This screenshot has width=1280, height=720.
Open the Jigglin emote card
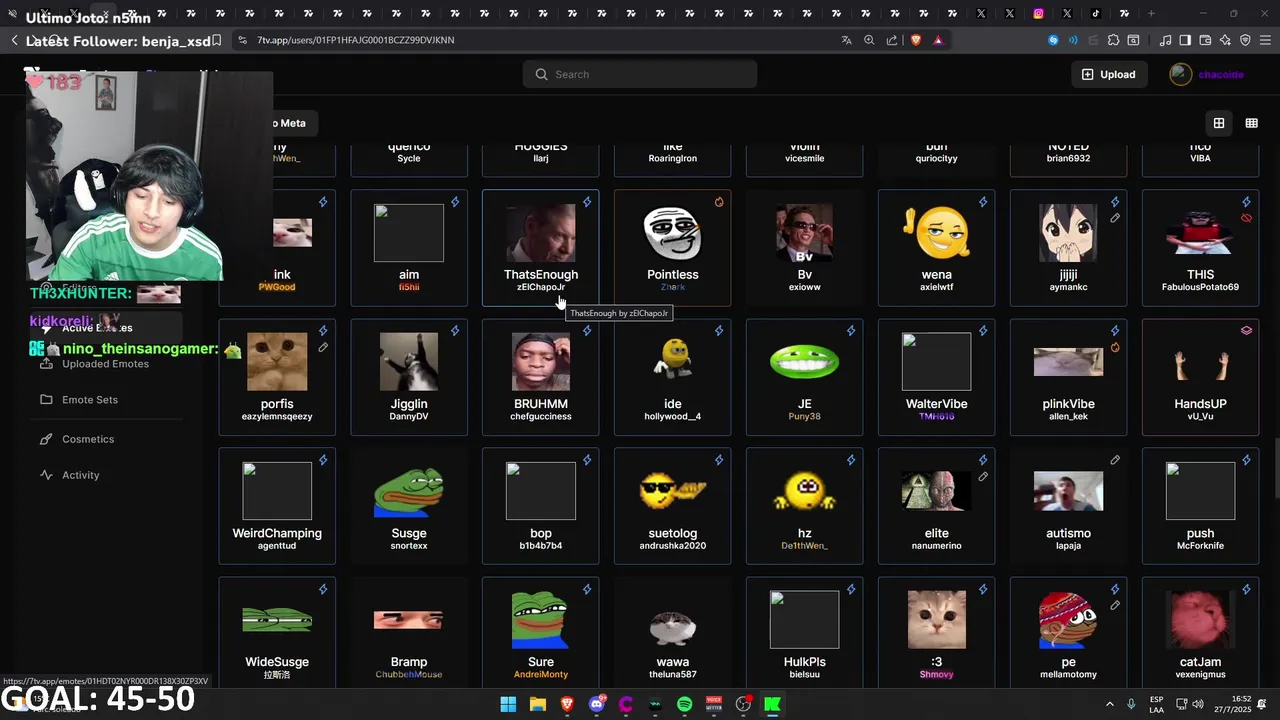tap(409, 377)
